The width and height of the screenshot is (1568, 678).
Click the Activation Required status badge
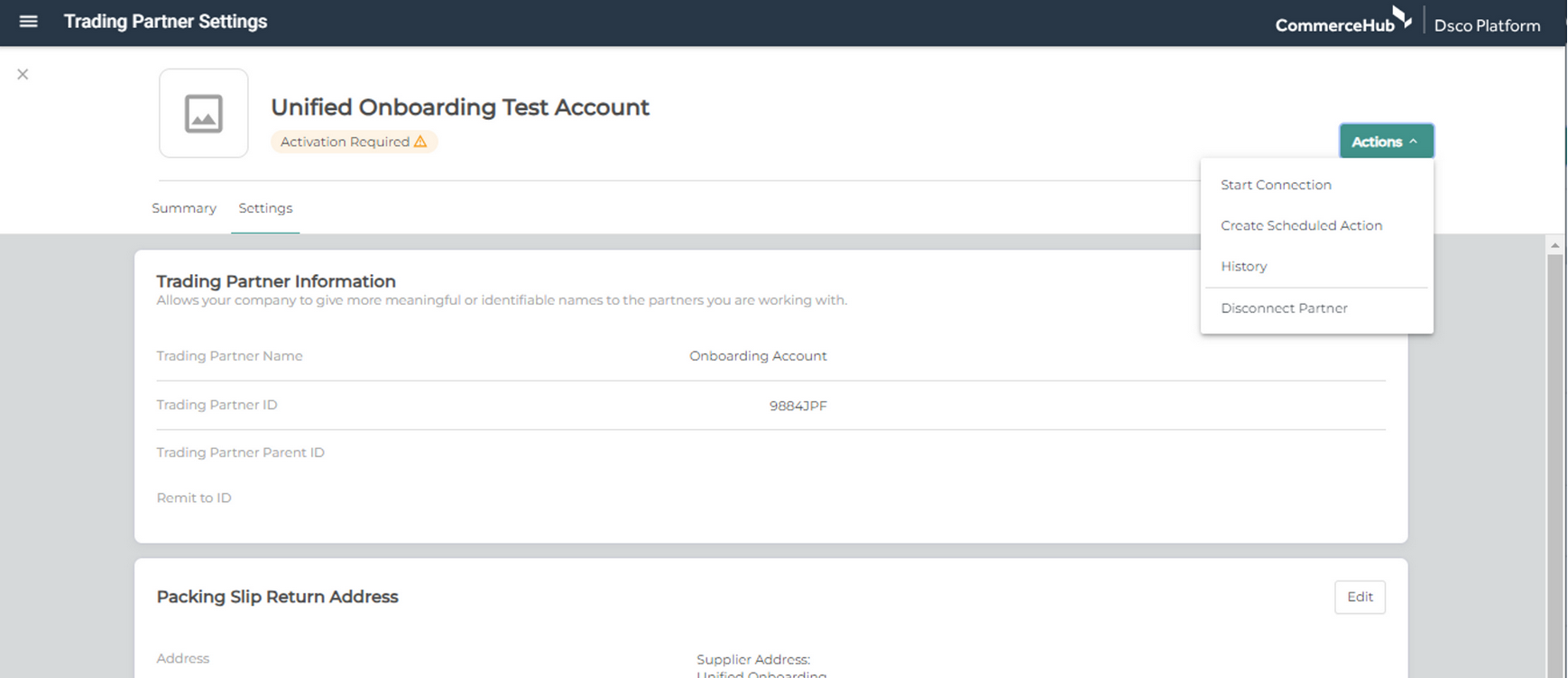(x=354, y=142)
